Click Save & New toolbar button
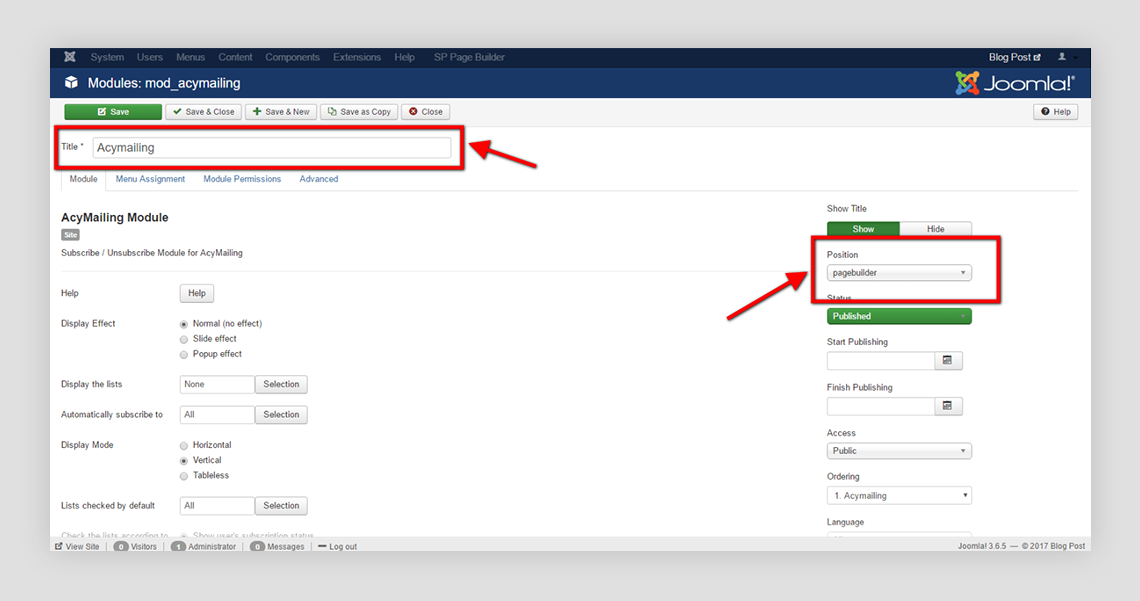 281,112
